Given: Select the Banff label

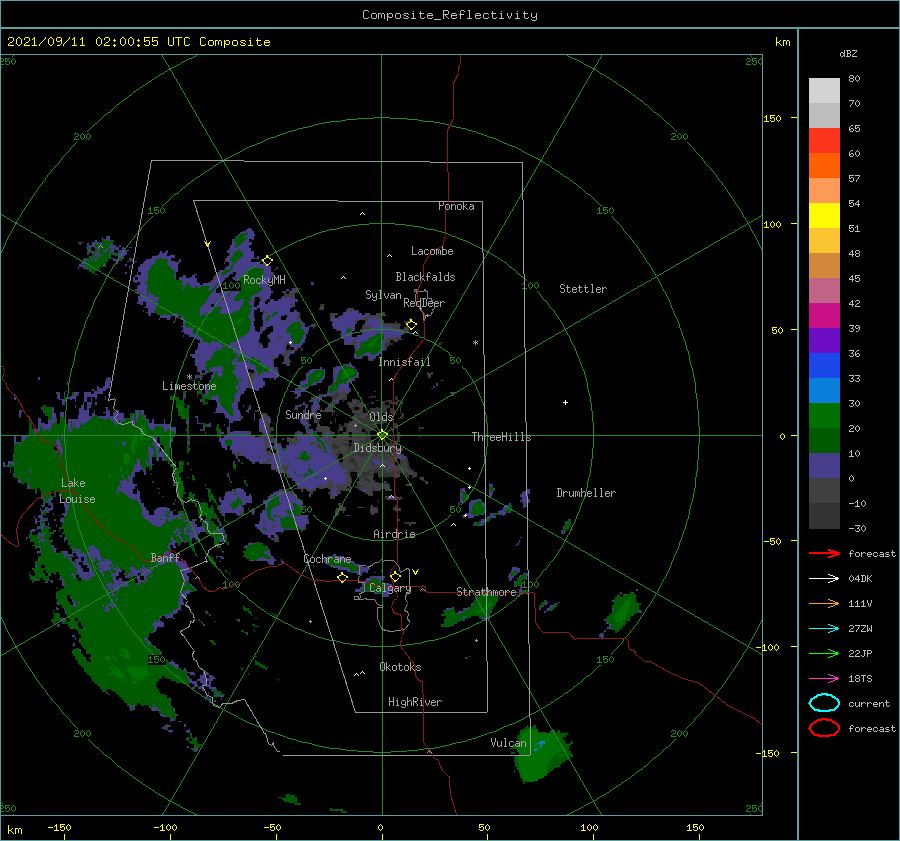Looking at the screenshot, I should point(165,558).
